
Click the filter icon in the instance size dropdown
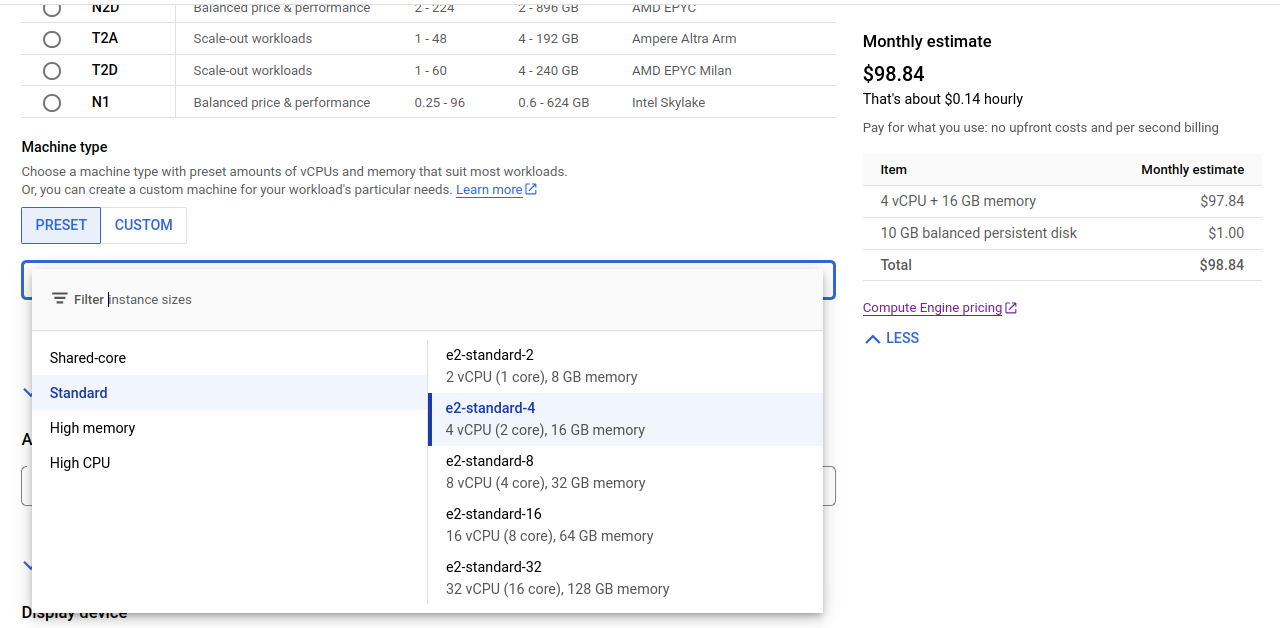tap(60, 299)
